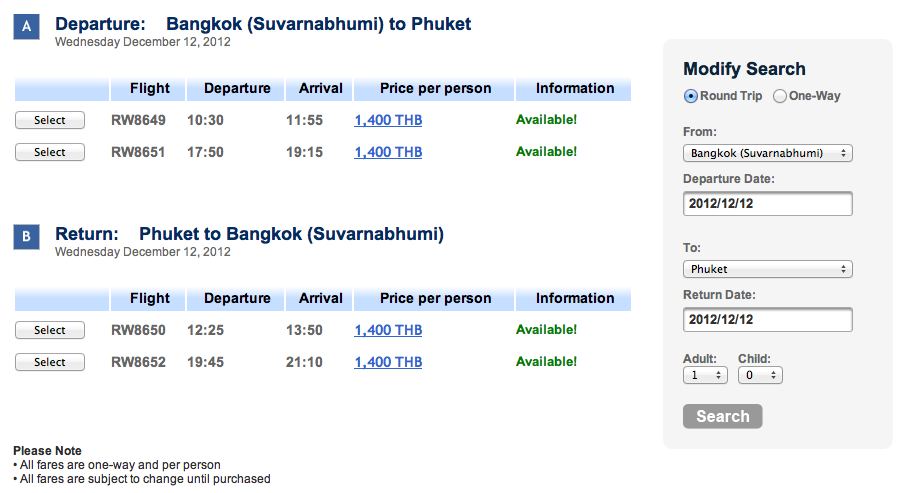This screenshot has height=493, width=909.
Task: Select departure flight RW8649
Action: (x=50, y=120)
